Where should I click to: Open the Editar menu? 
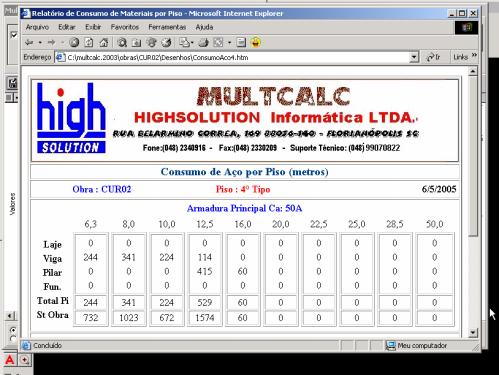(x=67, y=27)
